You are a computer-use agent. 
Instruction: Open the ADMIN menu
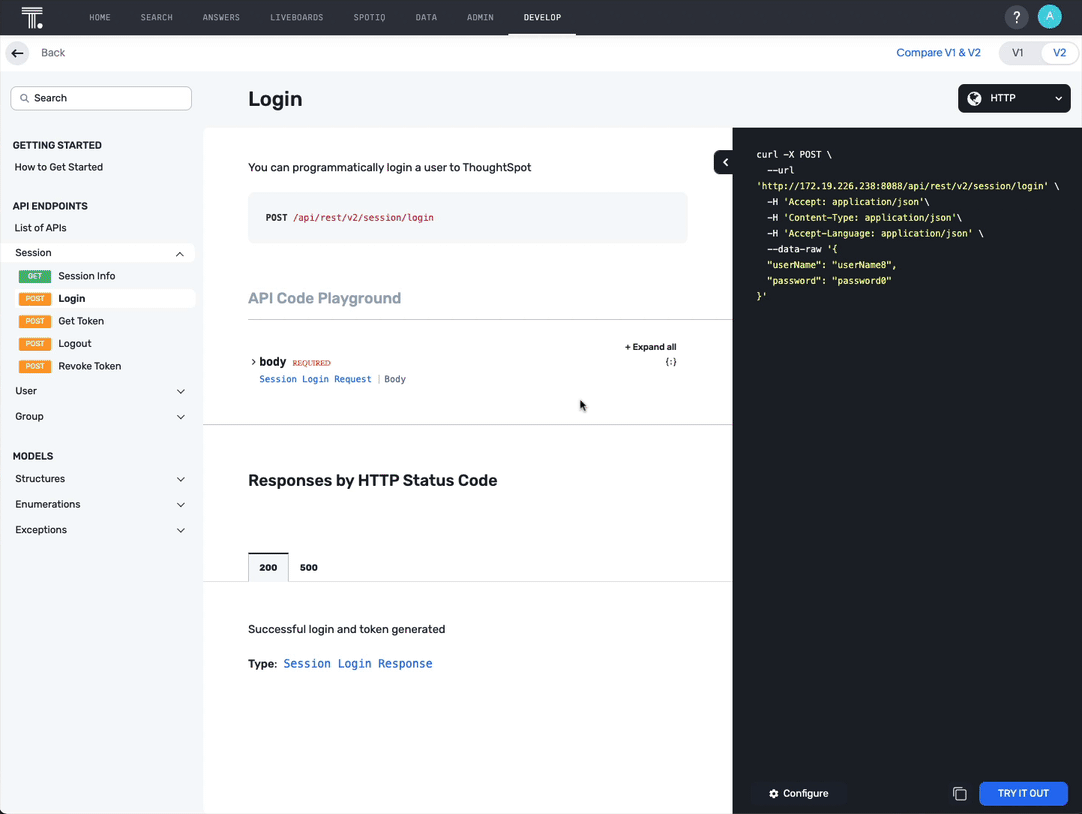480,18
